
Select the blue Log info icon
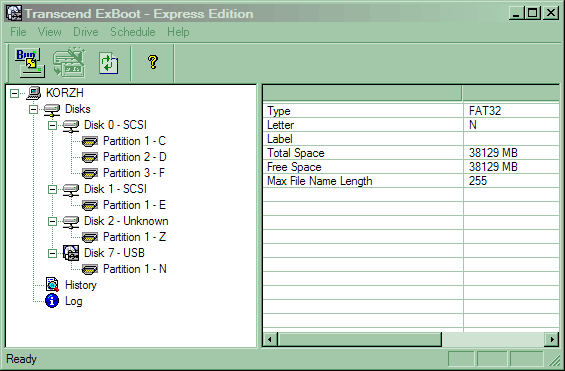tap(52, 301)
